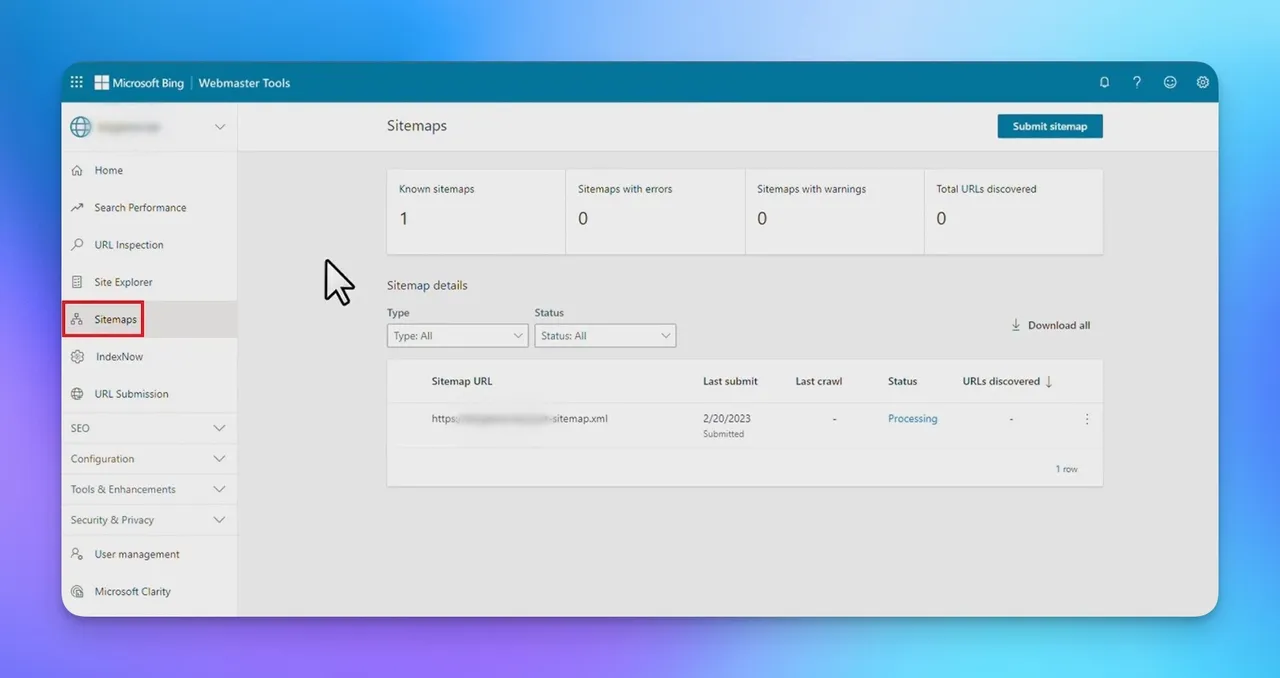This screenshot has height=678, width=1280.
Task: Click the Microsoft Bing logo
Action: [139, 83]
